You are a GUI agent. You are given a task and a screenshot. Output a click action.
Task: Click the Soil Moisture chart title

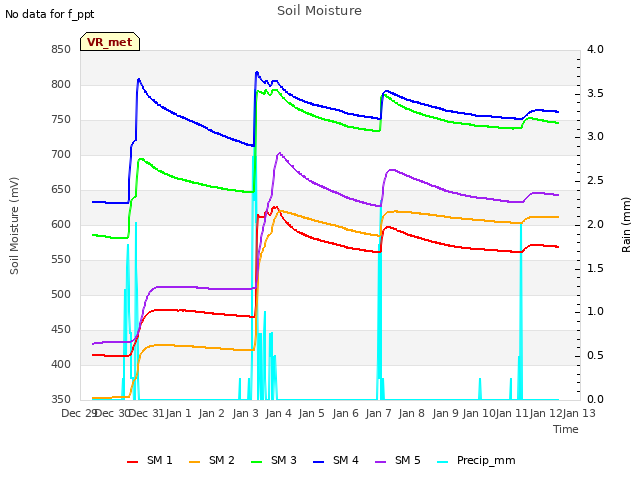319,11
